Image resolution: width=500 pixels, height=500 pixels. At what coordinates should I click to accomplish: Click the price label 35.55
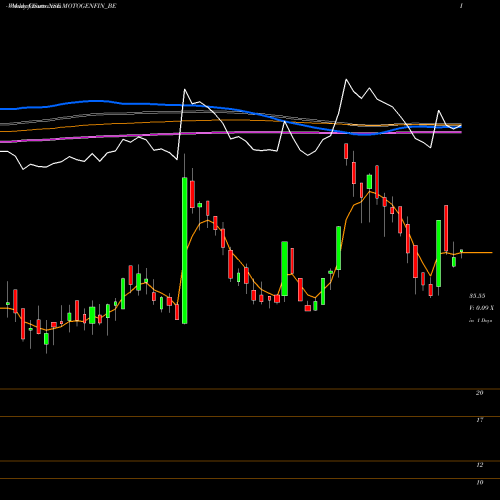coord(477,296)
